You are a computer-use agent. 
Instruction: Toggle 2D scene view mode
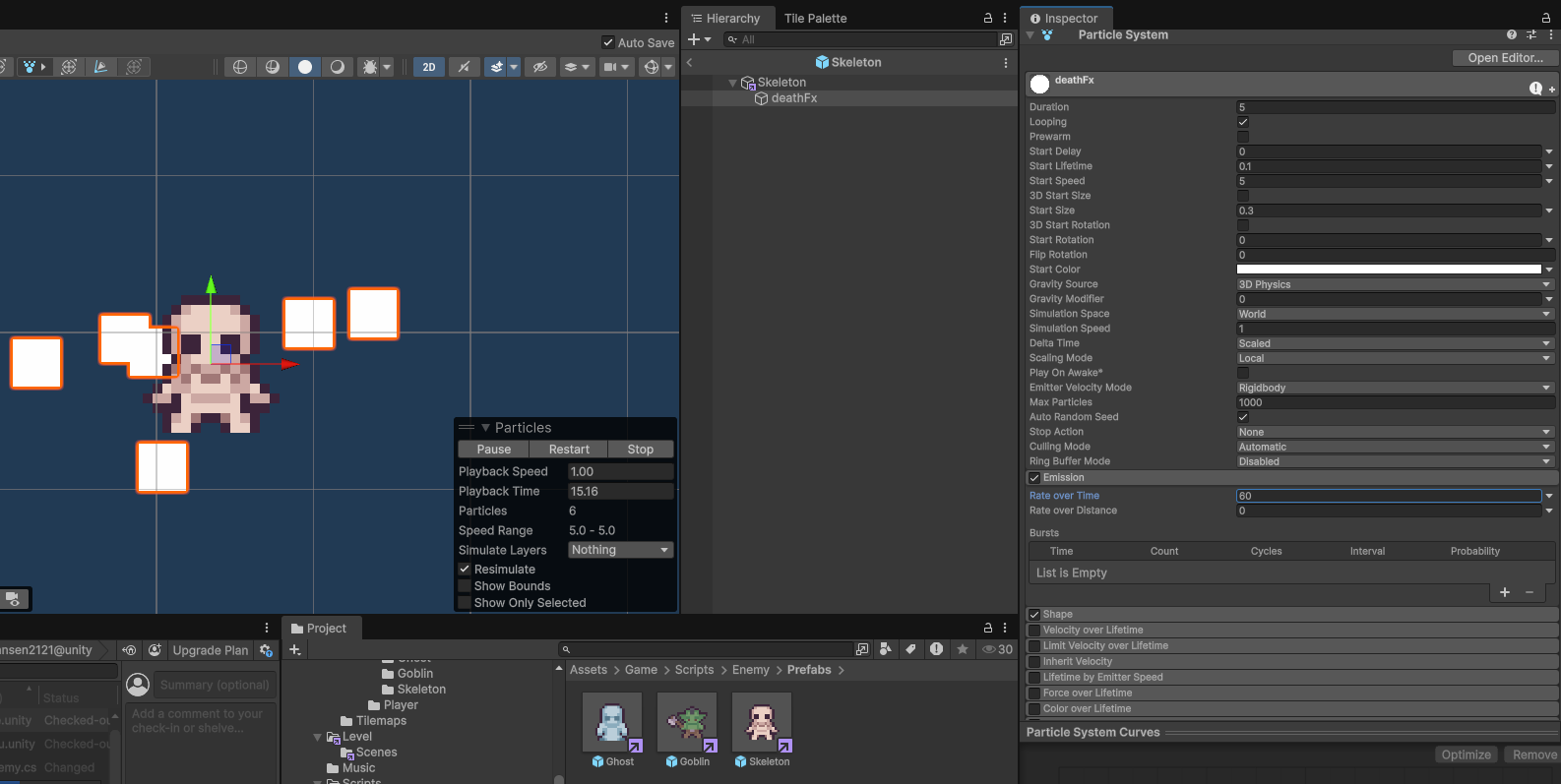coord(428,67)
